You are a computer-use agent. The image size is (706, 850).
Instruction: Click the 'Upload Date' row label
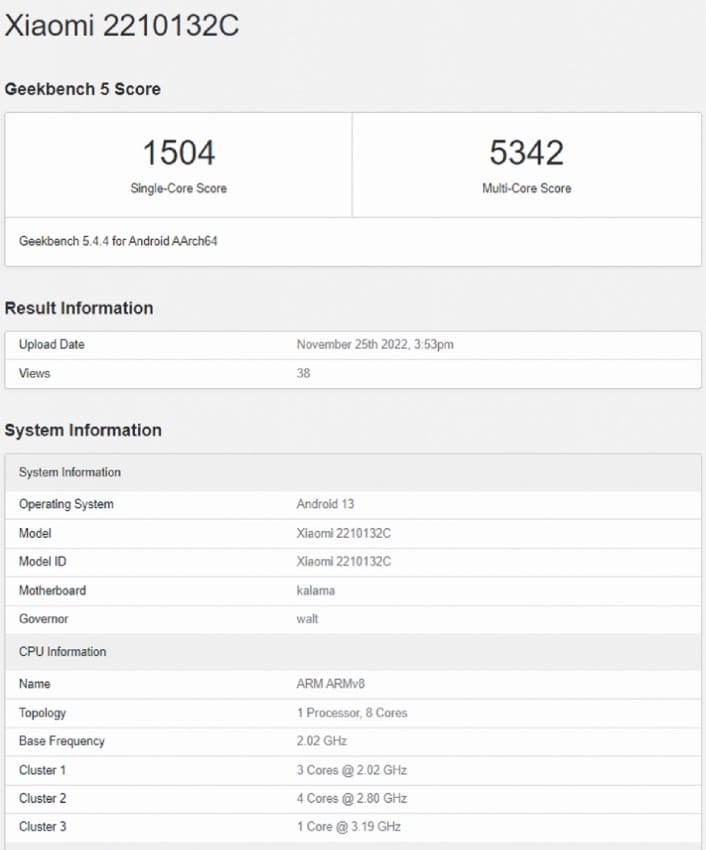pos(52,344)
